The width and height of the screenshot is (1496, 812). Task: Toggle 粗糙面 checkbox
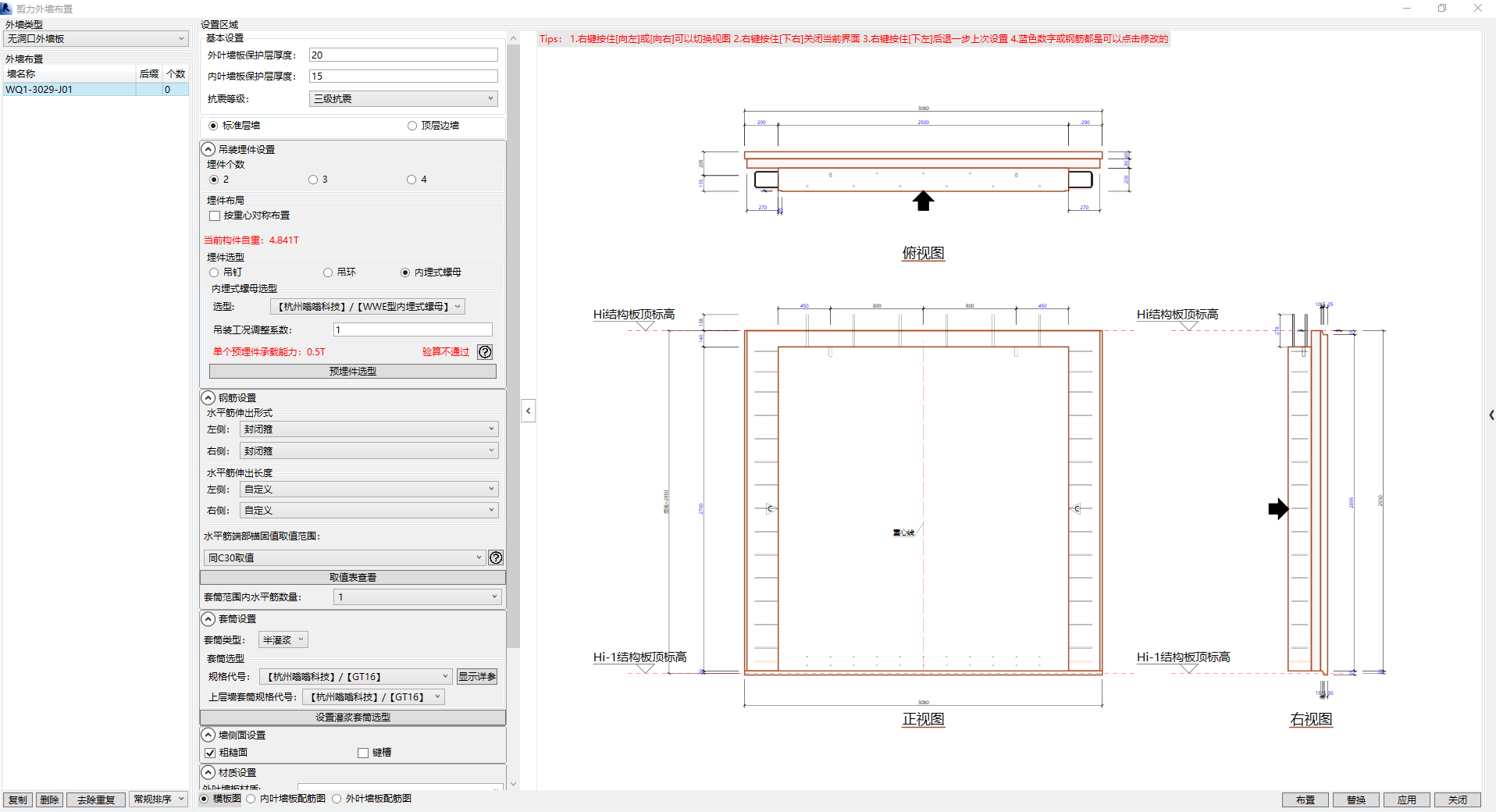210,753
